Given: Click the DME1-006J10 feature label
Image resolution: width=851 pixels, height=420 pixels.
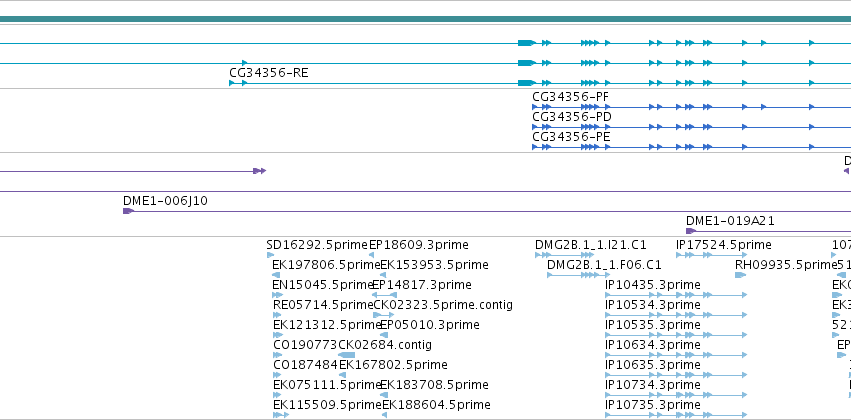Looking at the screenshot, I should [x=165, y=201].
